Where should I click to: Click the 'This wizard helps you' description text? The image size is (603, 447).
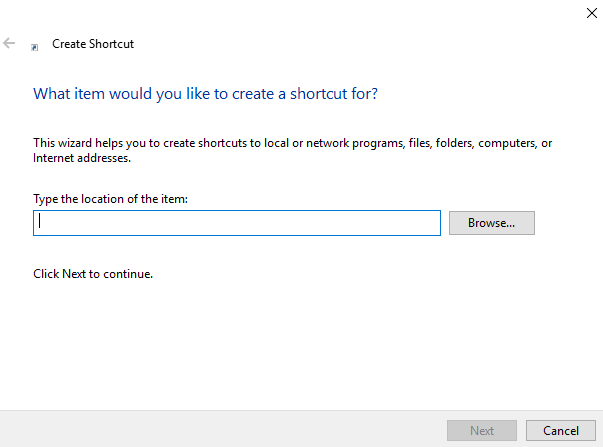click(292, 150)
